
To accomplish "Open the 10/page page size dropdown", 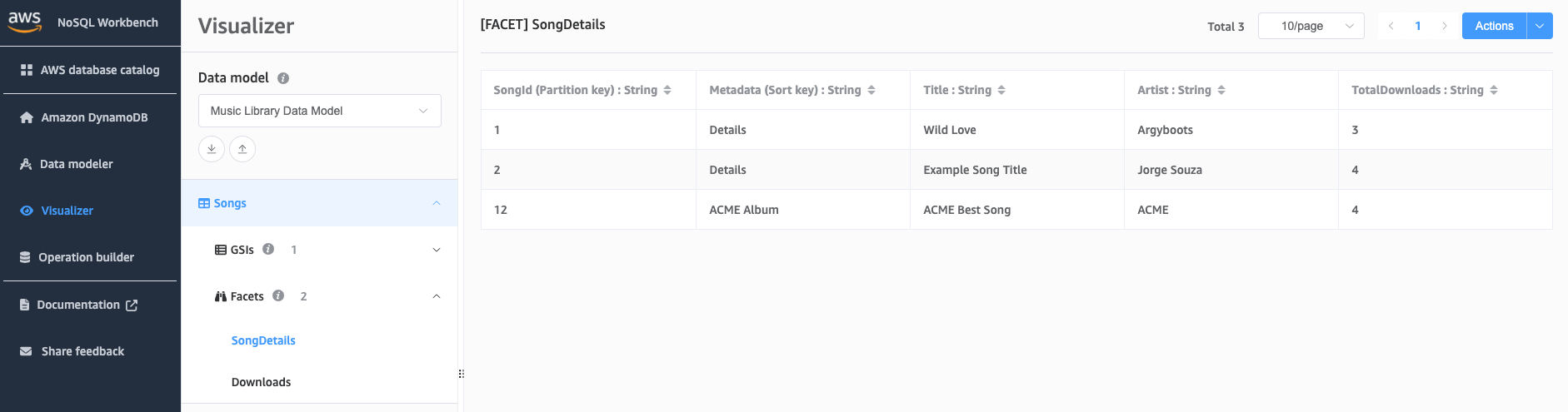I will (1311, 26).
